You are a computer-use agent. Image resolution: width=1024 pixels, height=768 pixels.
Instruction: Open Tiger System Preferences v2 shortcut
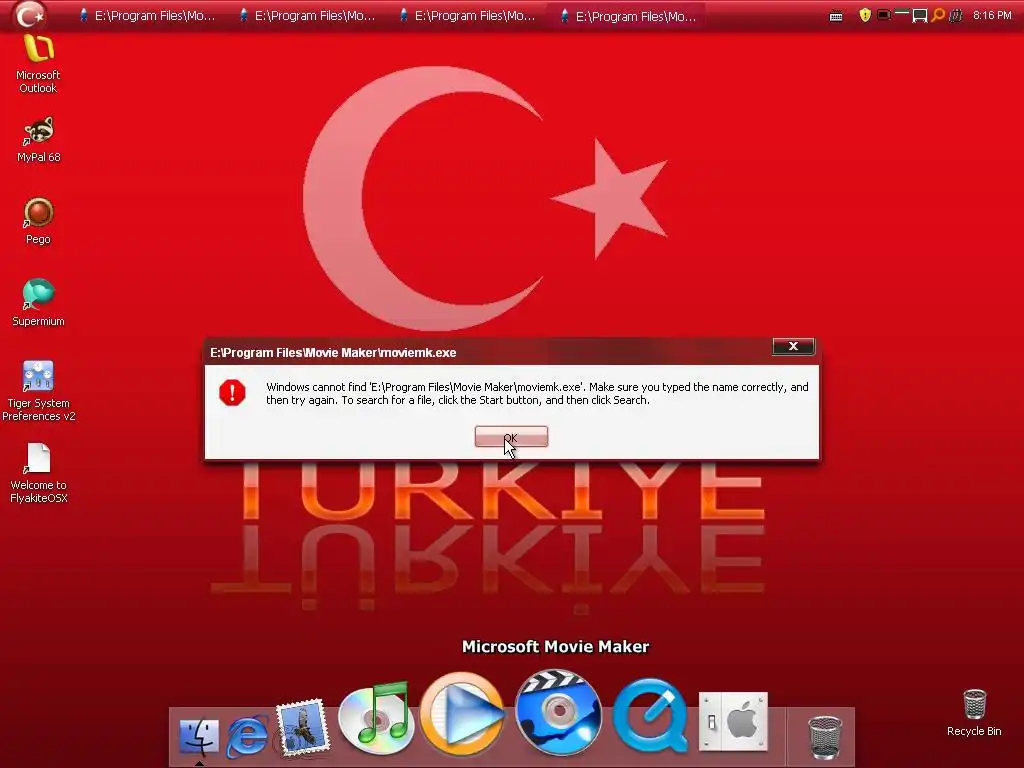pyautogui.click(x=39, y=391)
